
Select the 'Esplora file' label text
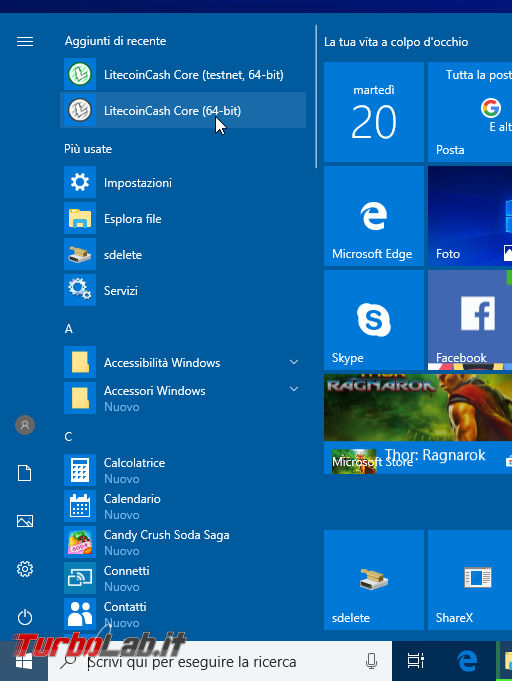point(132,219)
